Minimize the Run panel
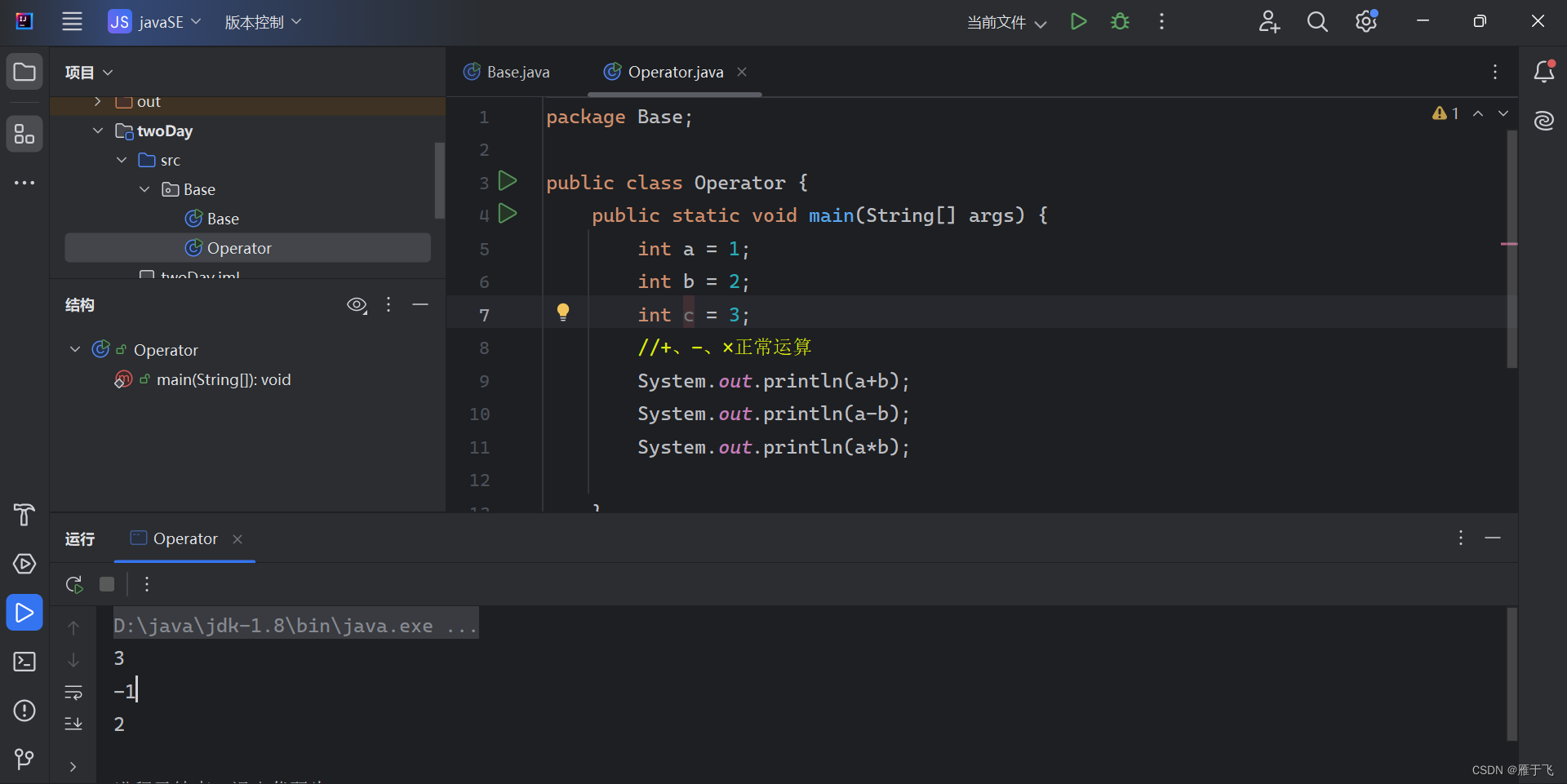This screenshot has width=1567, height=784. click(x=1493, y=538)
